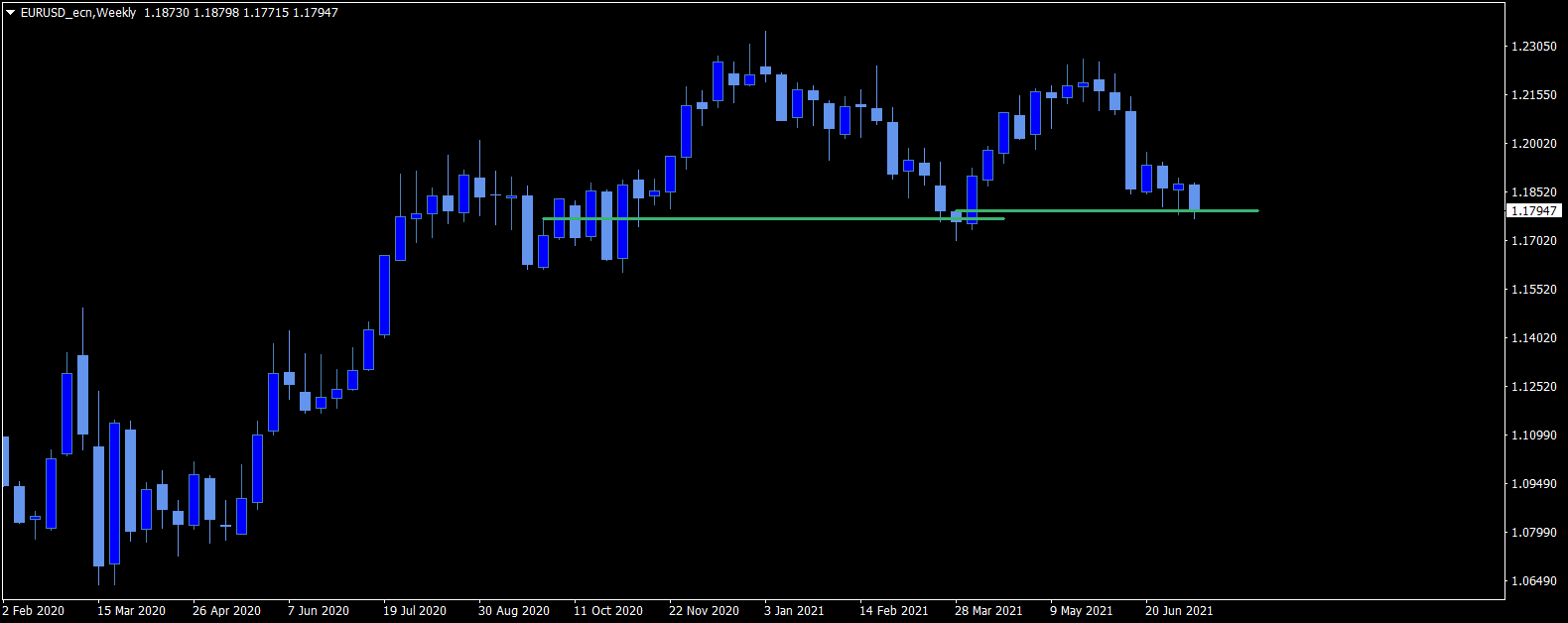Click the 1.18520 price axis label
The width and height of the screenshot is (1568, 623).
pos(1533,192)
